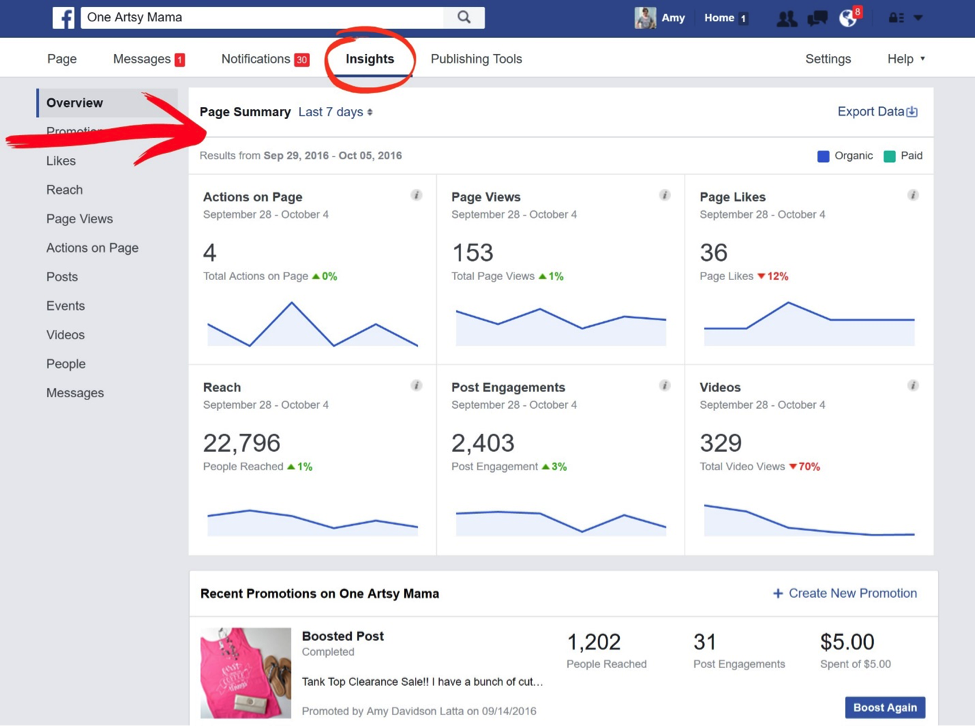Click the Boosted Post title
The image size is (975, 726).
(343, 636)
